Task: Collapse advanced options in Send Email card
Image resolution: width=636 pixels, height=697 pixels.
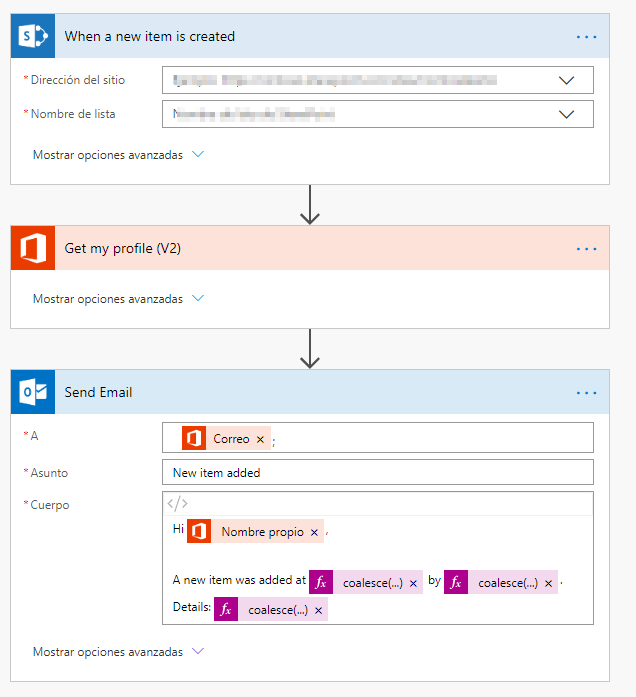Action: coord(118,652)
